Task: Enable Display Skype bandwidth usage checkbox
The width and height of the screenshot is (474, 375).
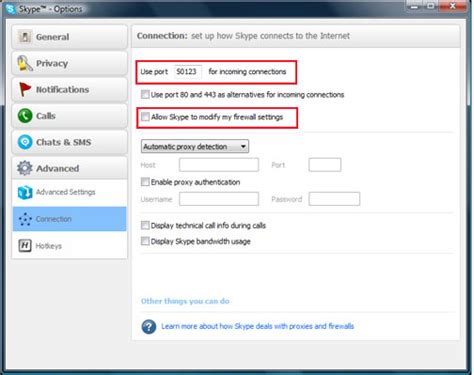Action: [145, 241]
